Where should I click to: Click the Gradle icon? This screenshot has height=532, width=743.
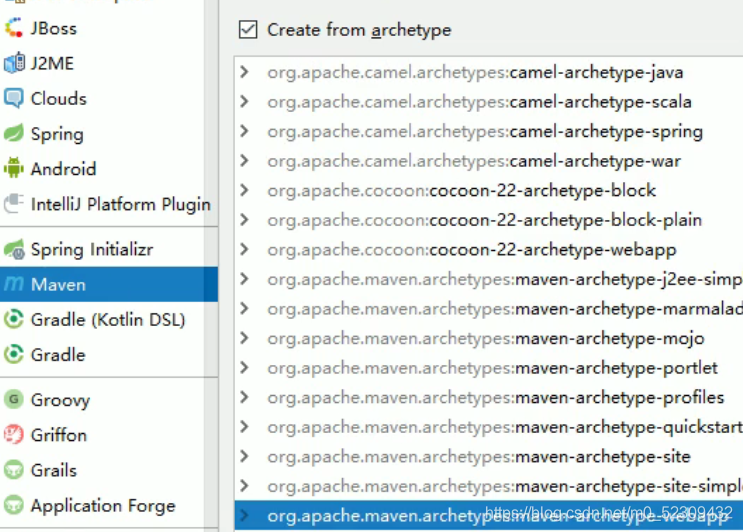click(x=14, y=354)
